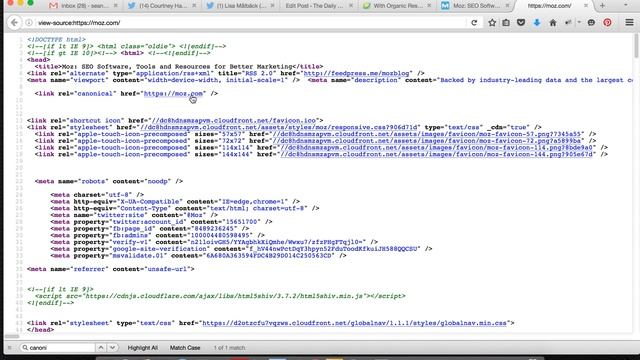Open the downloads arrow icon

537,23
